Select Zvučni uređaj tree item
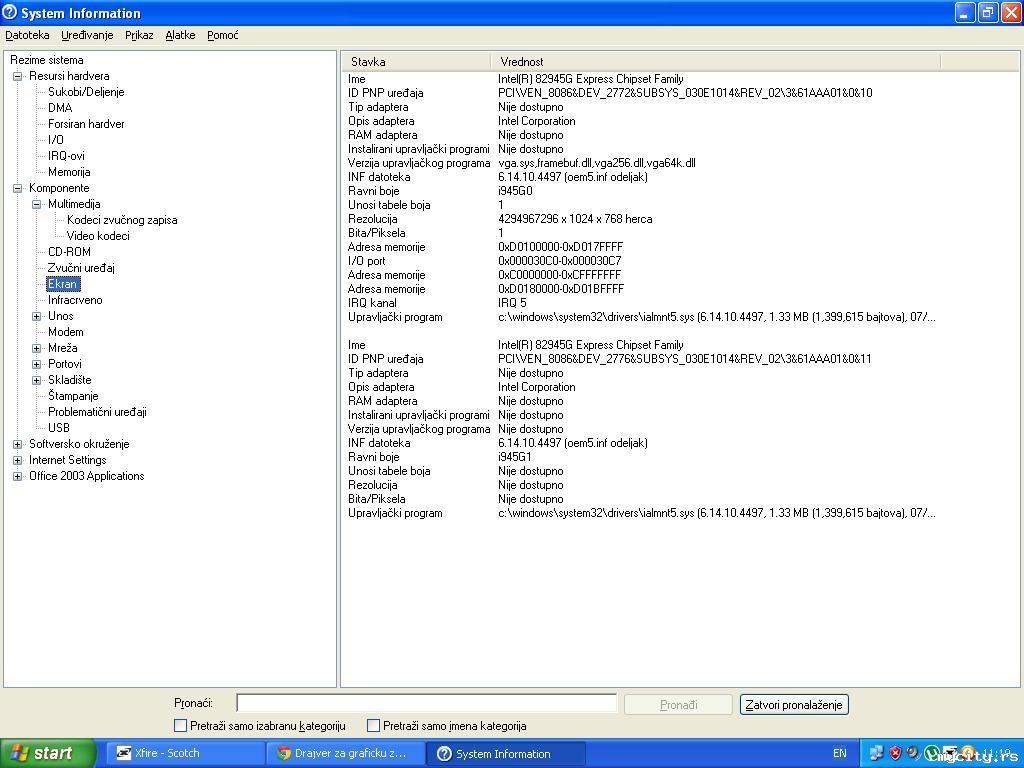The image size is (1024, 768). click(x=81, y=268)
